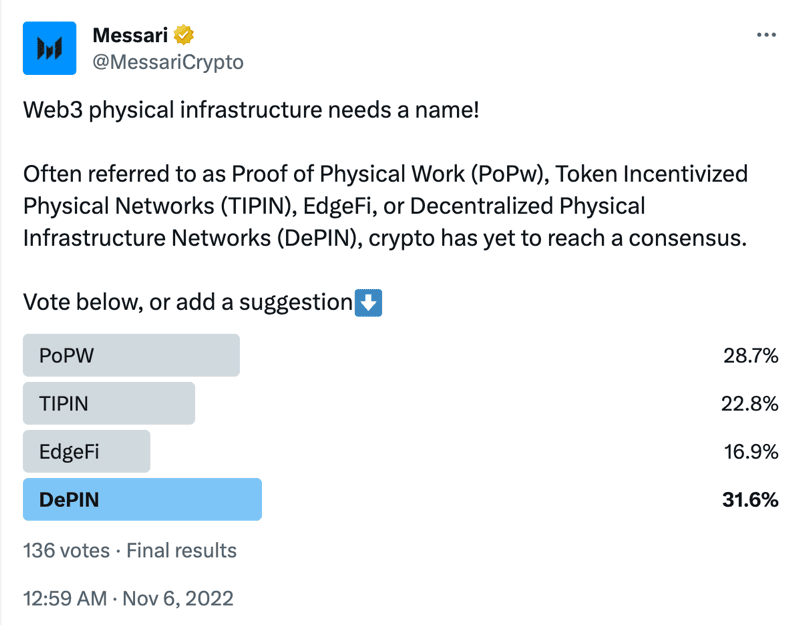Open the Messari display name link
Image resolution: width=793 pixels, height=625 pixels.
coord(130,36)
